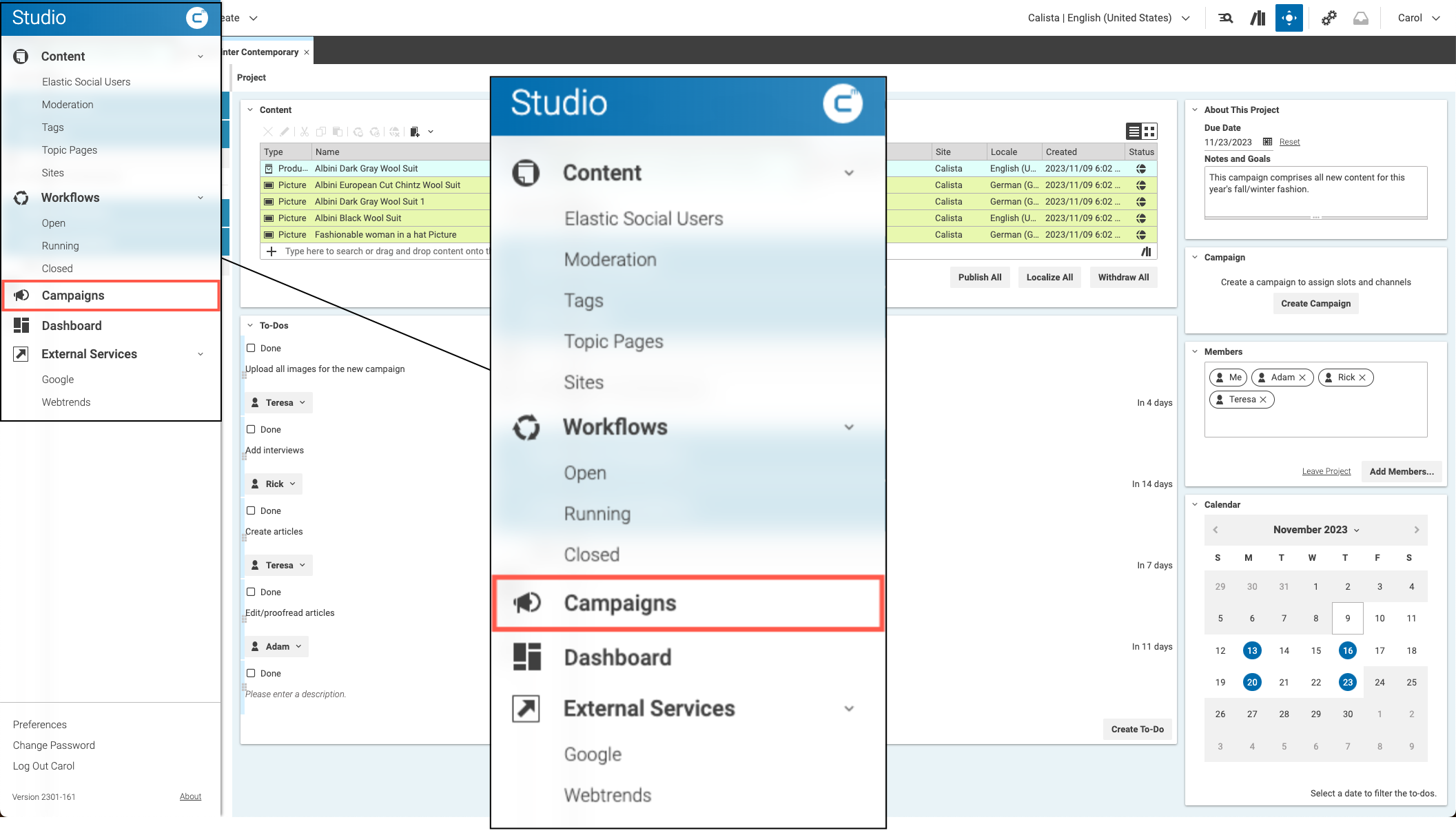Open the Teresa assignee dropdown under Upload task
The width and height of the screenshot is (1456, 835).
[x=279, y=402]
